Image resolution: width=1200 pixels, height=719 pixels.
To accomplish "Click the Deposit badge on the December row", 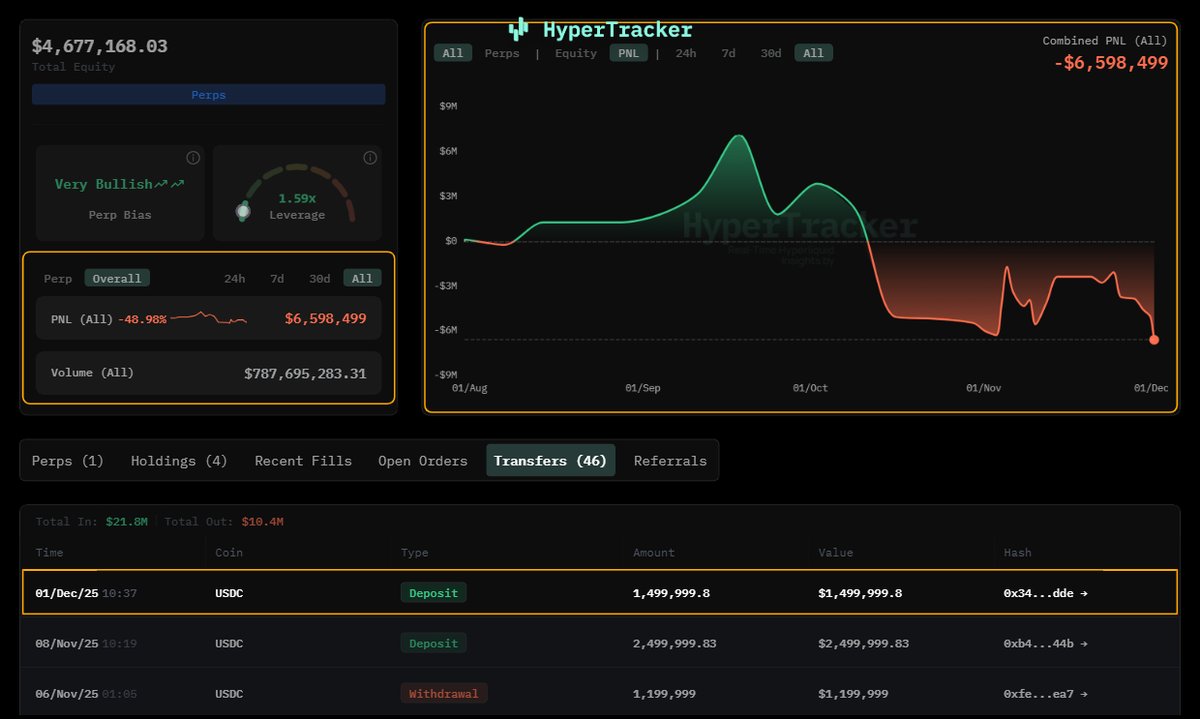I will [433, 592].
